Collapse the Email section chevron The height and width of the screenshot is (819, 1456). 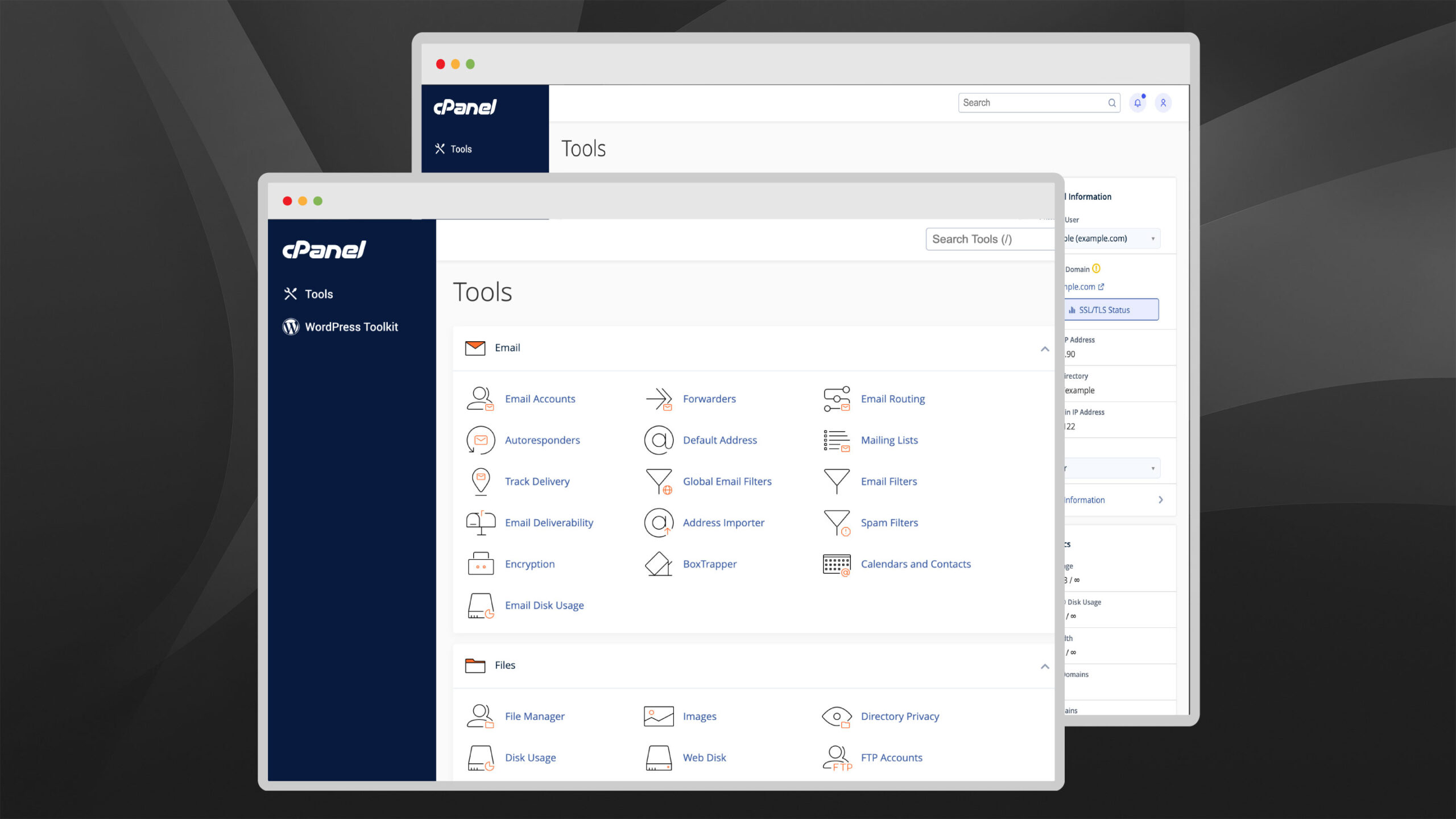click(1045, 349)
